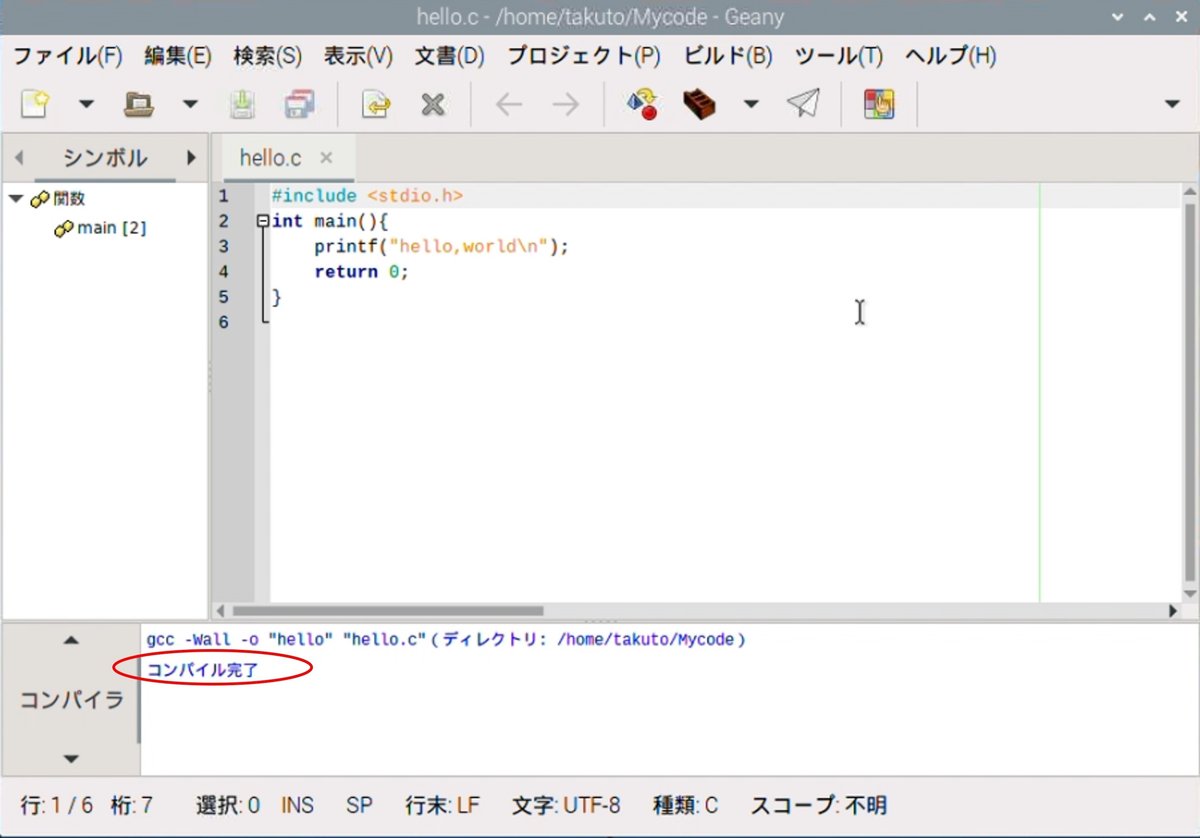Click line number 6 in the margin
This screenshot has height=838, width=1200.
point(224,322)
